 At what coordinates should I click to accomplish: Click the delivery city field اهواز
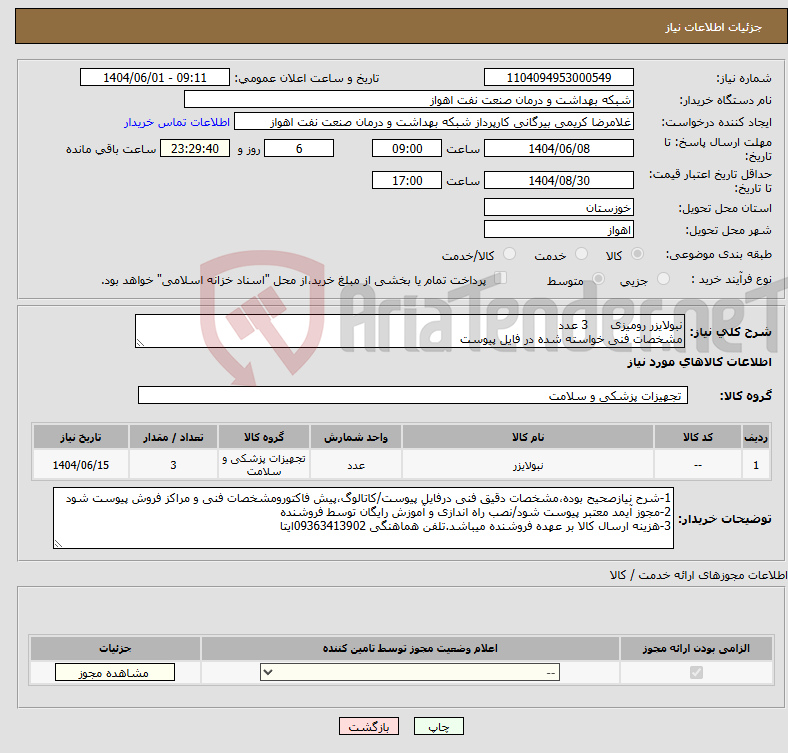(x=559, y=229)
